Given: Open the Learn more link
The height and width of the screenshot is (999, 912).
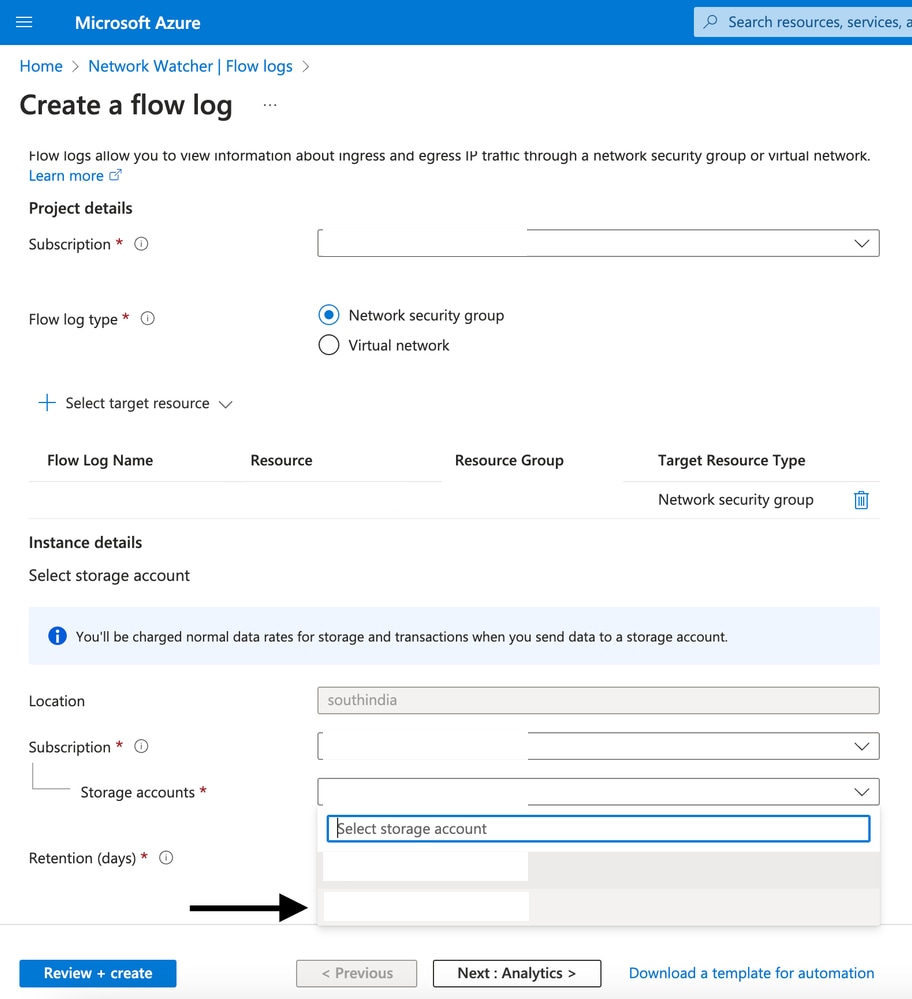Looking at the screenshot, I should [66, 176].
